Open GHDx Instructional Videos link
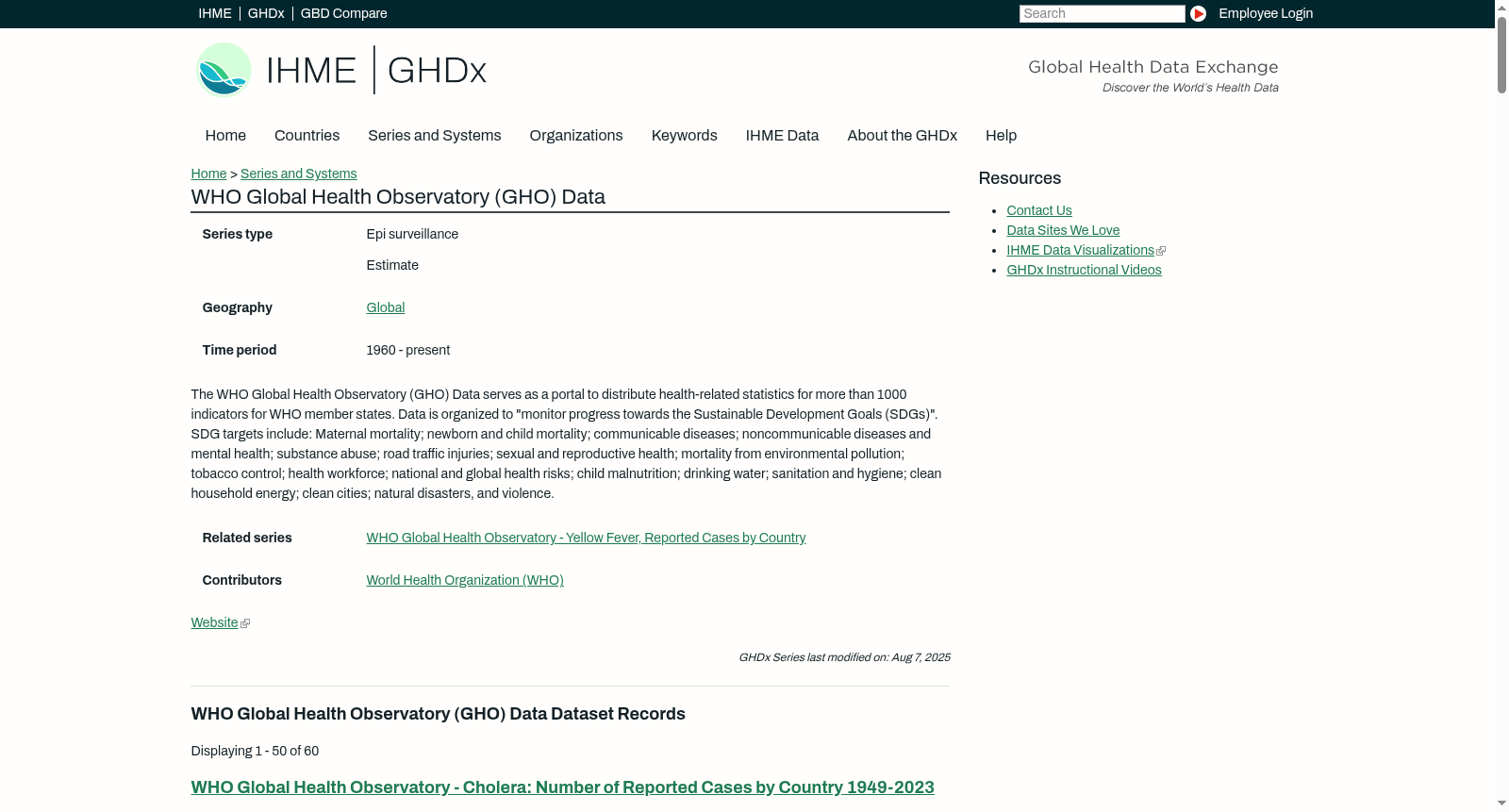This screenshot has height=812, width=1509. 1084,270
